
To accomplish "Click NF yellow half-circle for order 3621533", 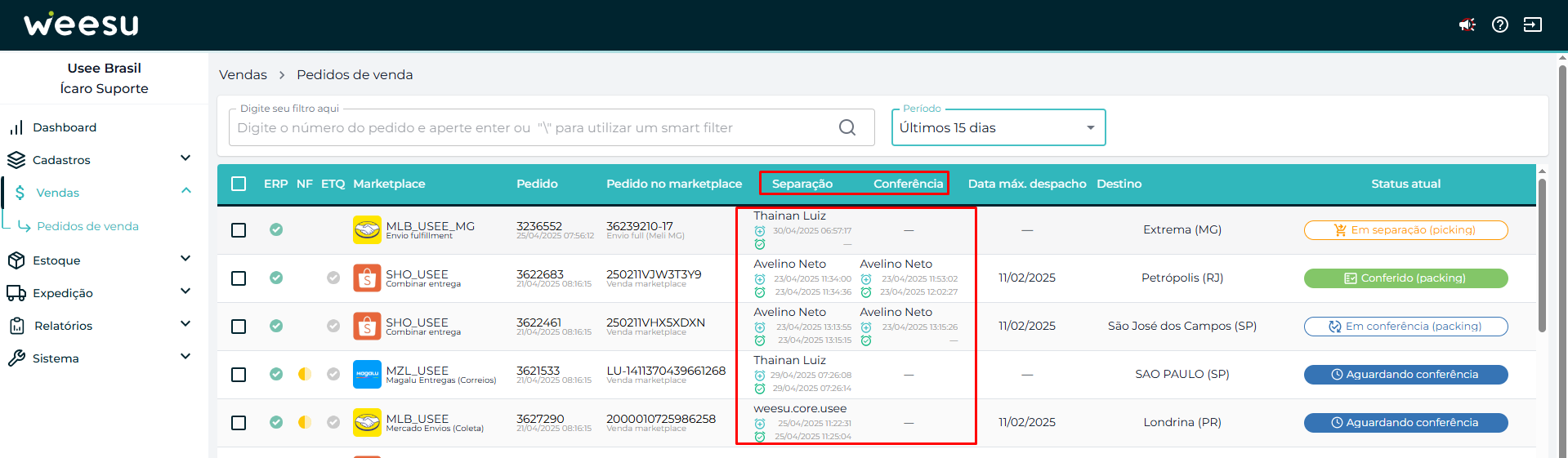I will (x=305, y=374).
